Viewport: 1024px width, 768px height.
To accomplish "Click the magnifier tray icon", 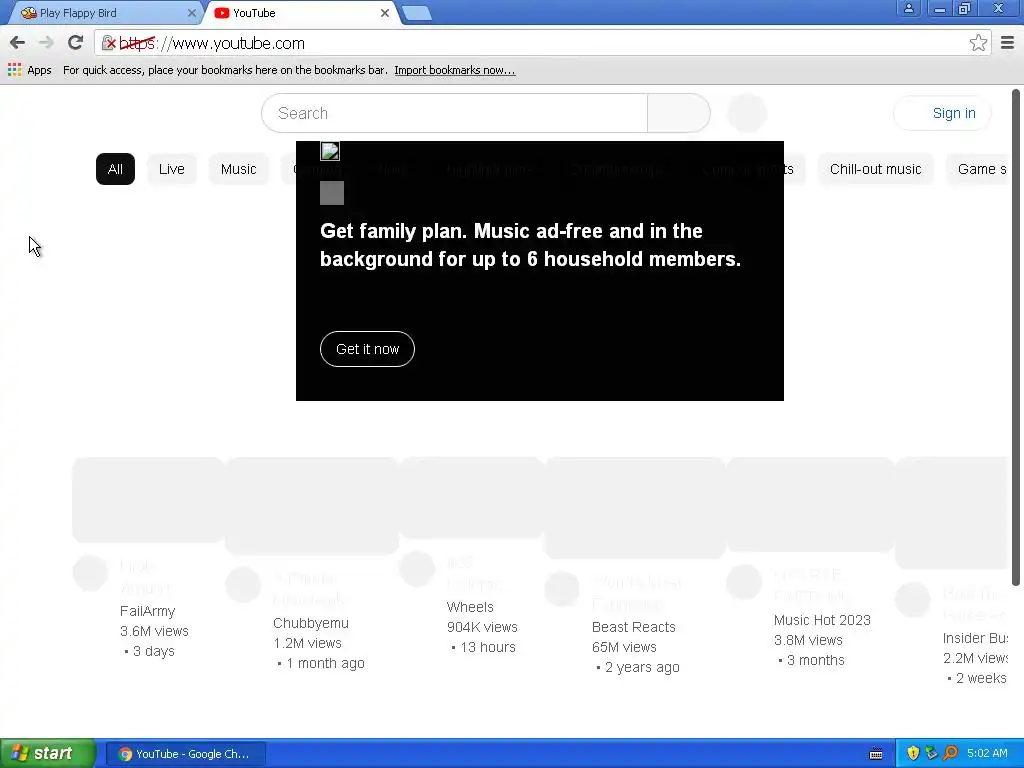I will (x=950, y=753).
